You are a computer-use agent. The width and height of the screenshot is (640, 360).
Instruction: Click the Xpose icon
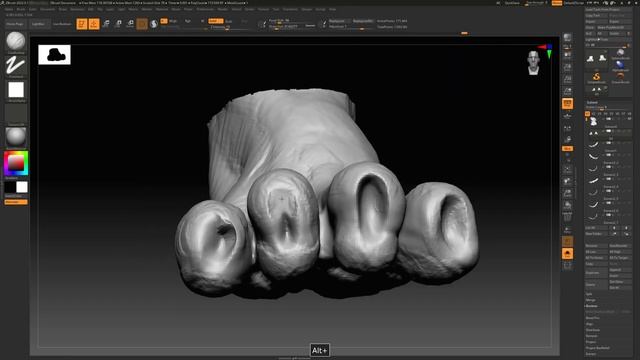(567, 266)
